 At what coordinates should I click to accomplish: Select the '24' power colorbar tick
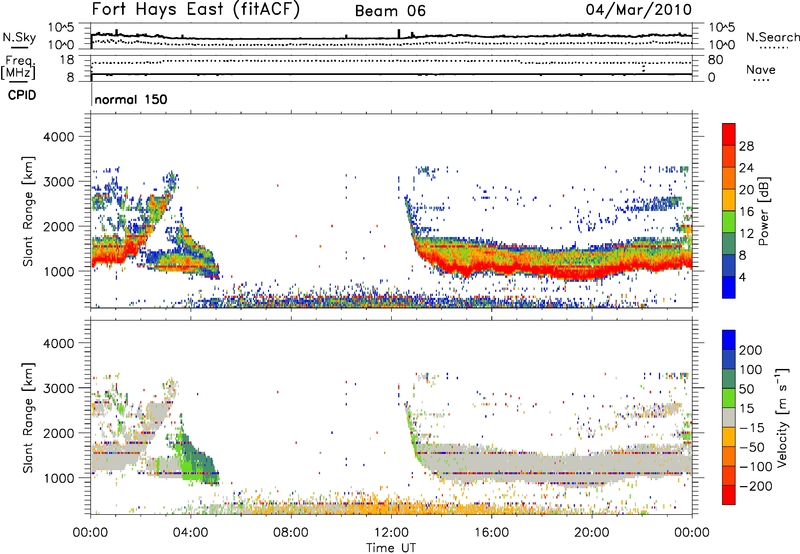coord(746,168)
